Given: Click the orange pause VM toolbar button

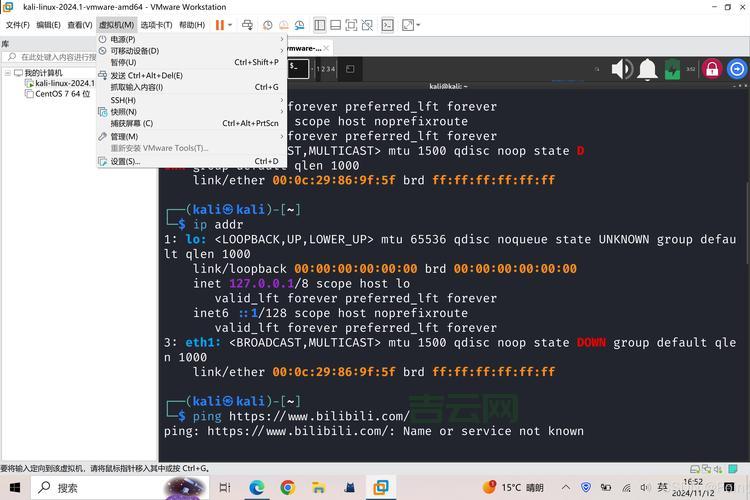Looking at the screenshot, I should pyautogui.click(x=219, y=24).
